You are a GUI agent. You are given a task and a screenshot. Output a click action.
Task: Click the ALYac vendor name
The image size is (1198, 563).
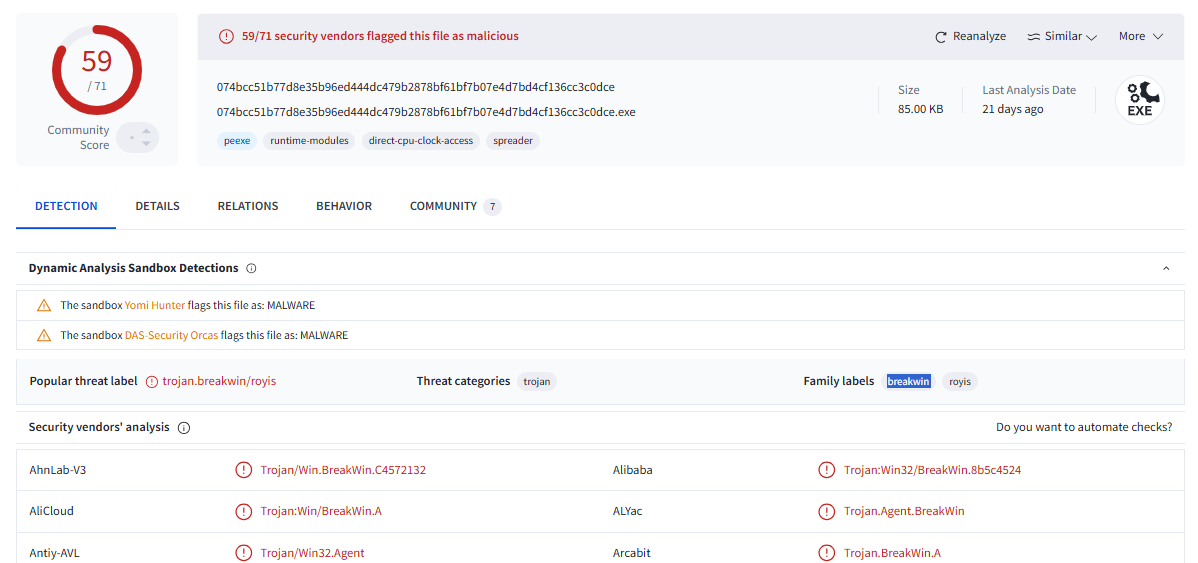(628, 511)
